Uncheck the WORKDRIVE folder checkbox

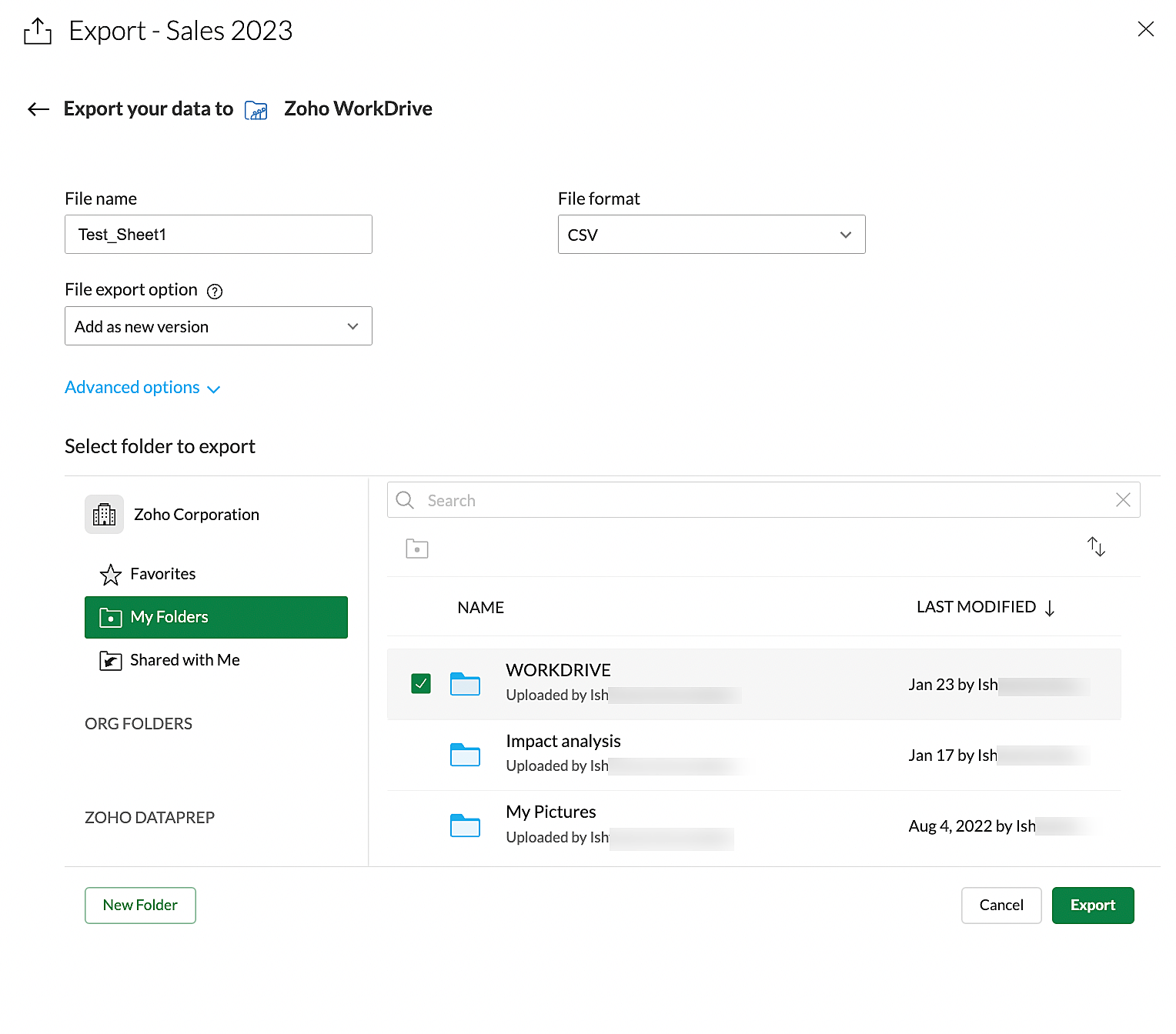point(421,683)
